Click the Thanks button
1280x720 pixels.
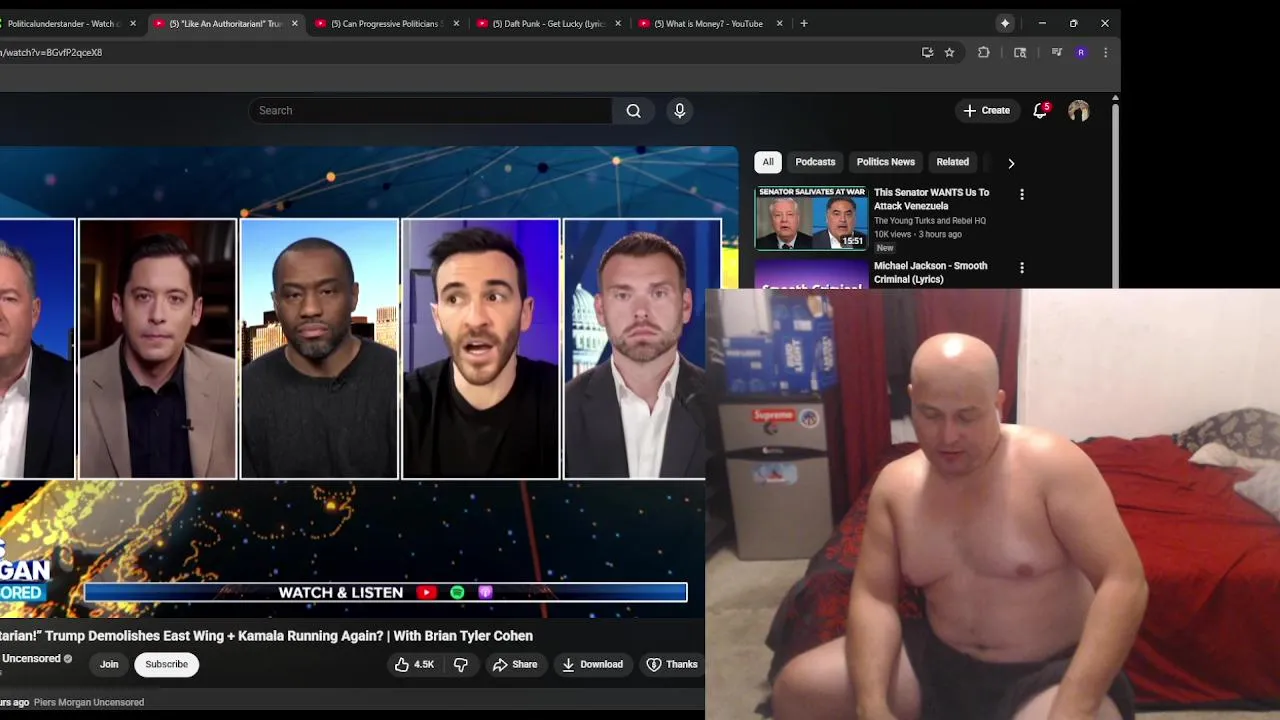click(x=672, y=664)
